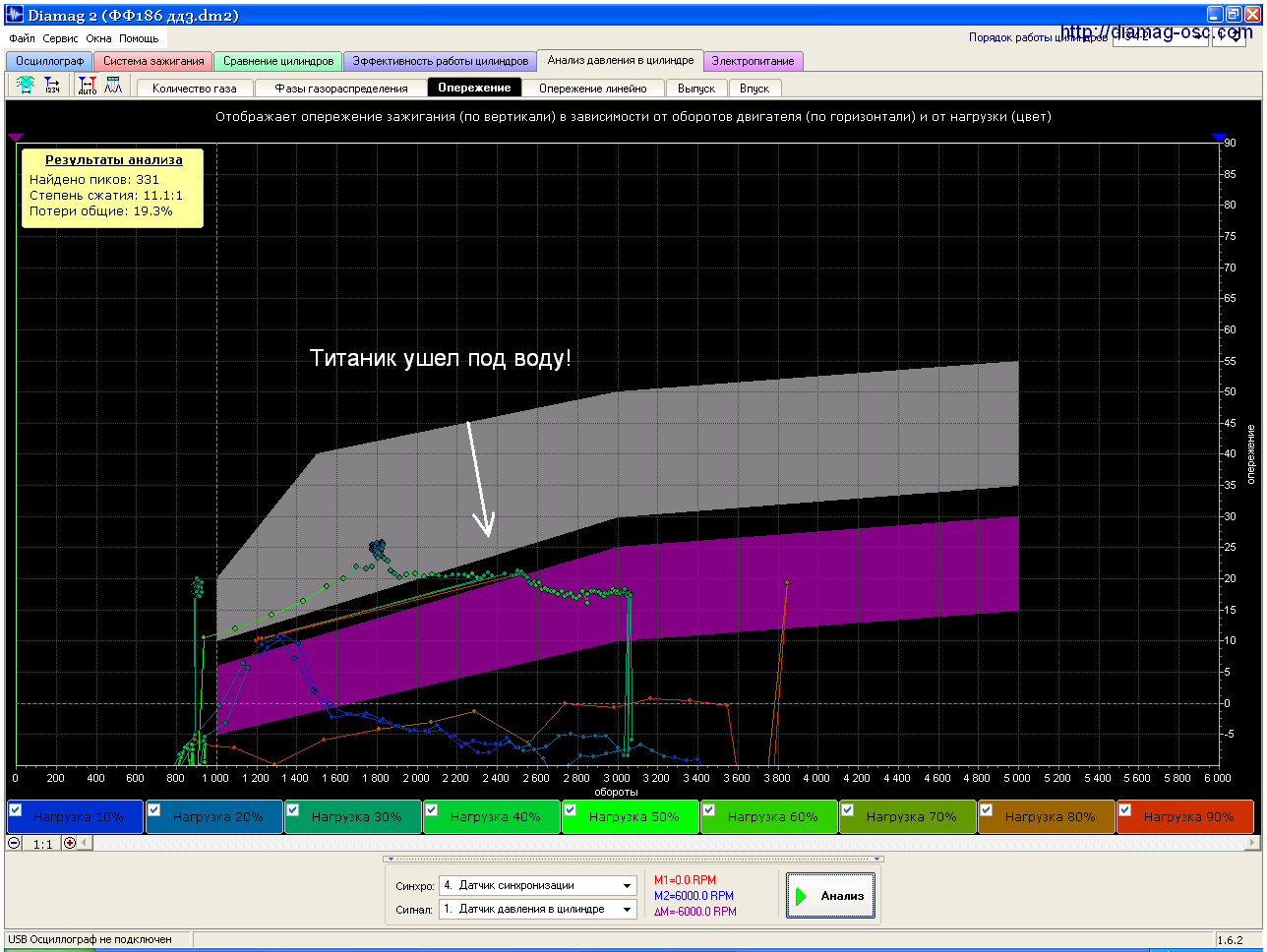Open the Выпуск sub-tab
Viewport: 1267px width, 952px height.
[x=696, y=88]
